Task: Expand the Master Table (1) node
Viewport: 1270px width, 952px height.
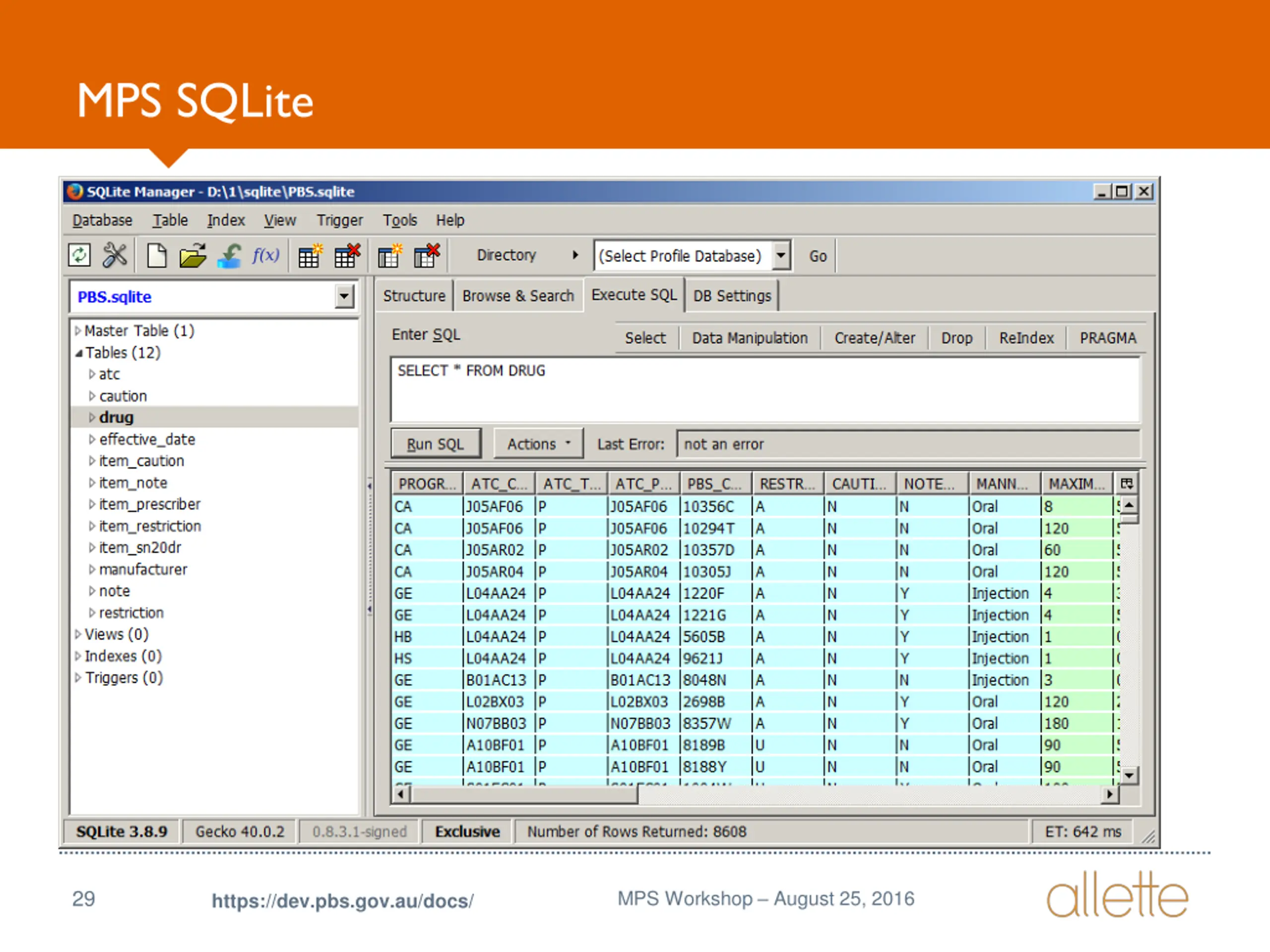Action: click(78, 331)
